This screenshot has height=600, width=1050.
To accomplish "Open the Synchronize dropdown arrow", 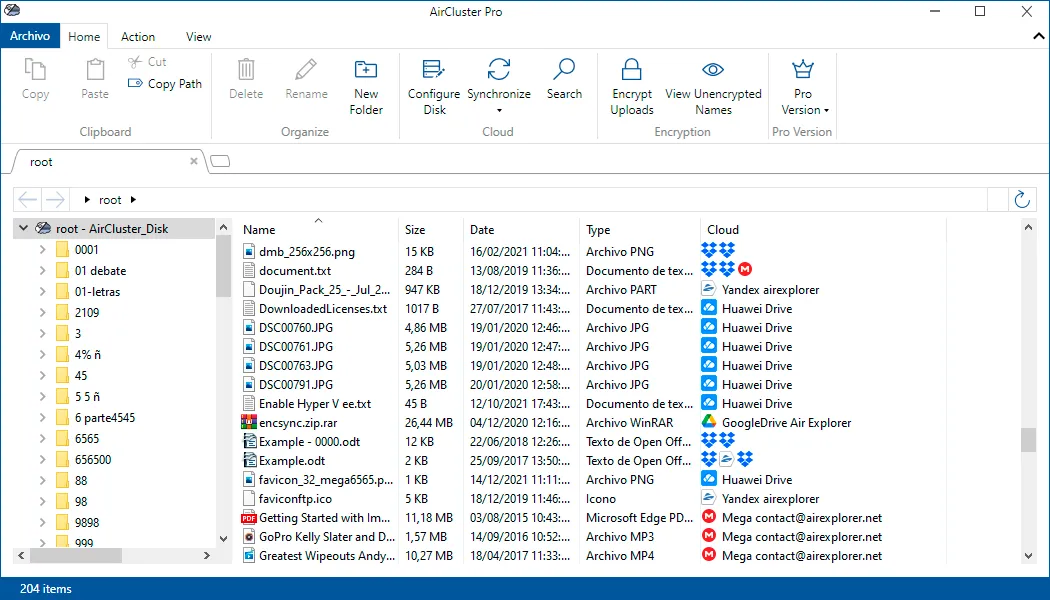I will (x=499, y=110).
